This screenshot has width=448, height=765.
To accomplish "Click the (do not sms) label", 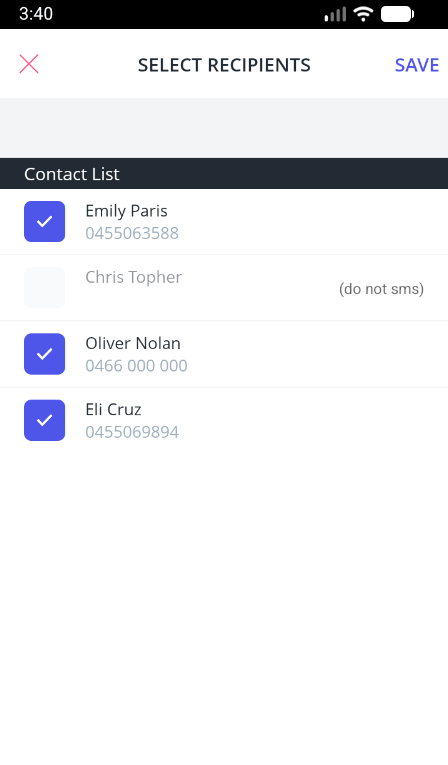I will pyautogui.click(x=381, y=289).
